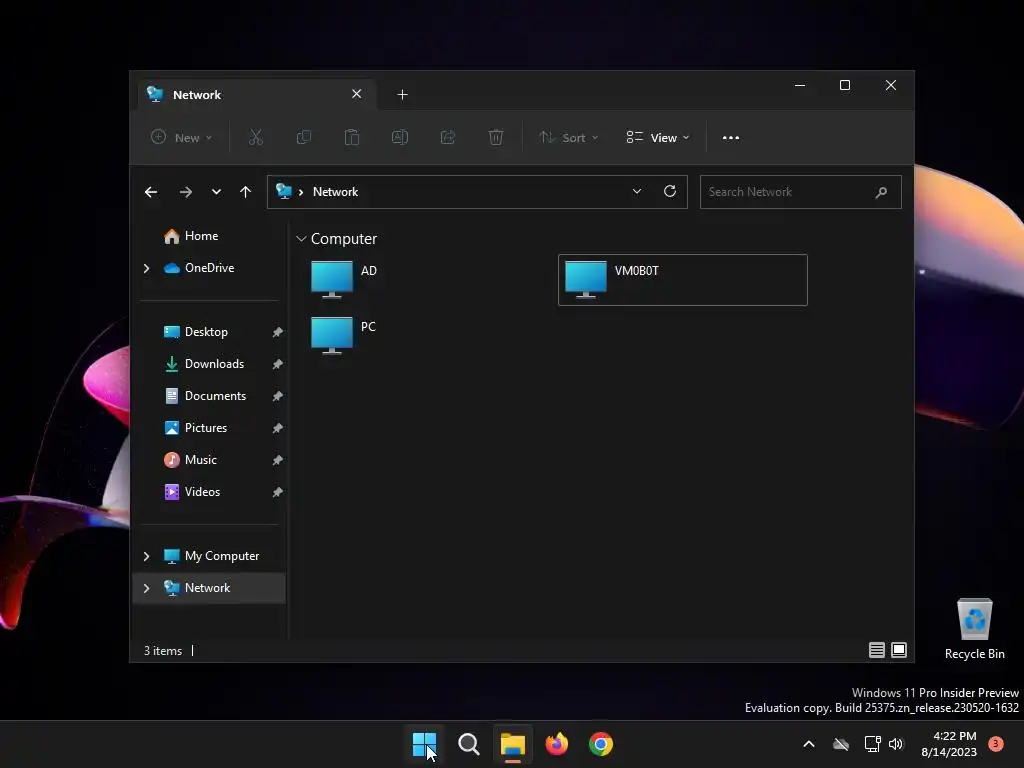Expand Network in the navigation pane
The height and width of the screenshot is (768, 1024).
(x=146, y=588)
